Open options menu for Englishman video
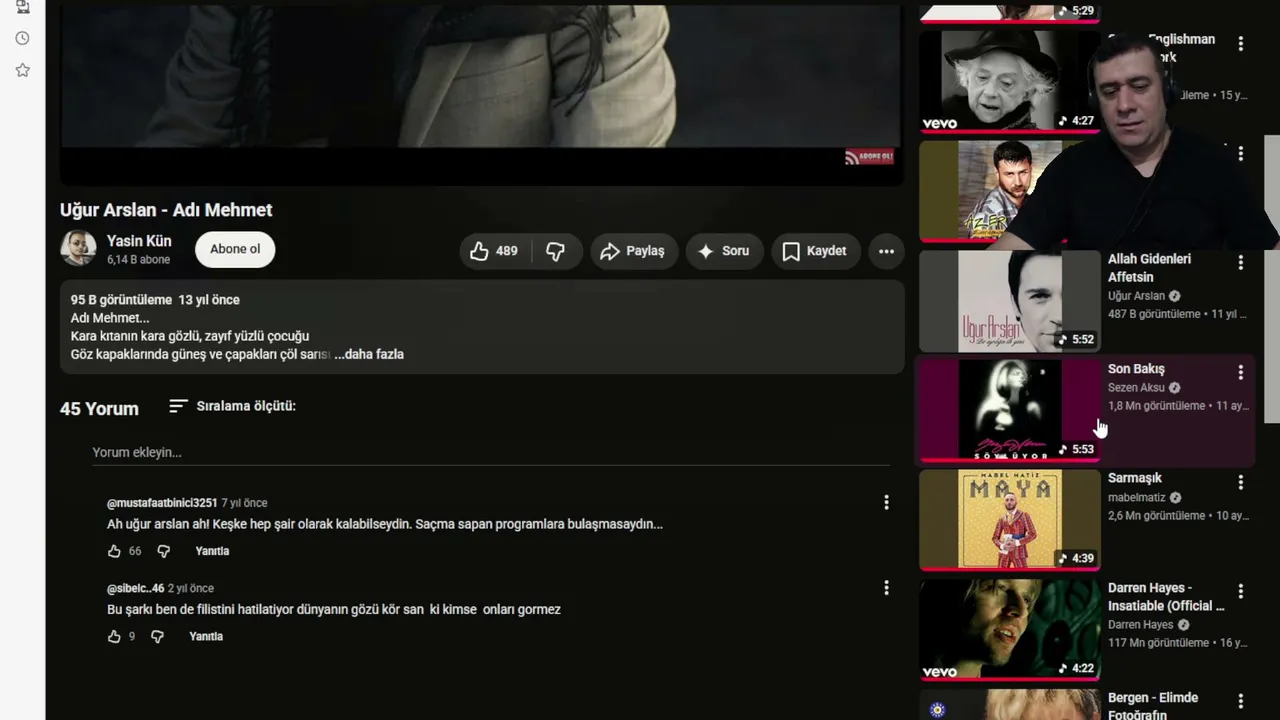Viewport: 1280px width, 720px height. click(1240, 43)
